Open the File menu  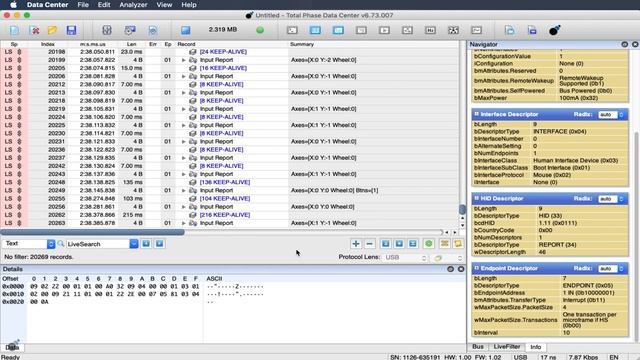pyautogui.click(x=83, y=5)
